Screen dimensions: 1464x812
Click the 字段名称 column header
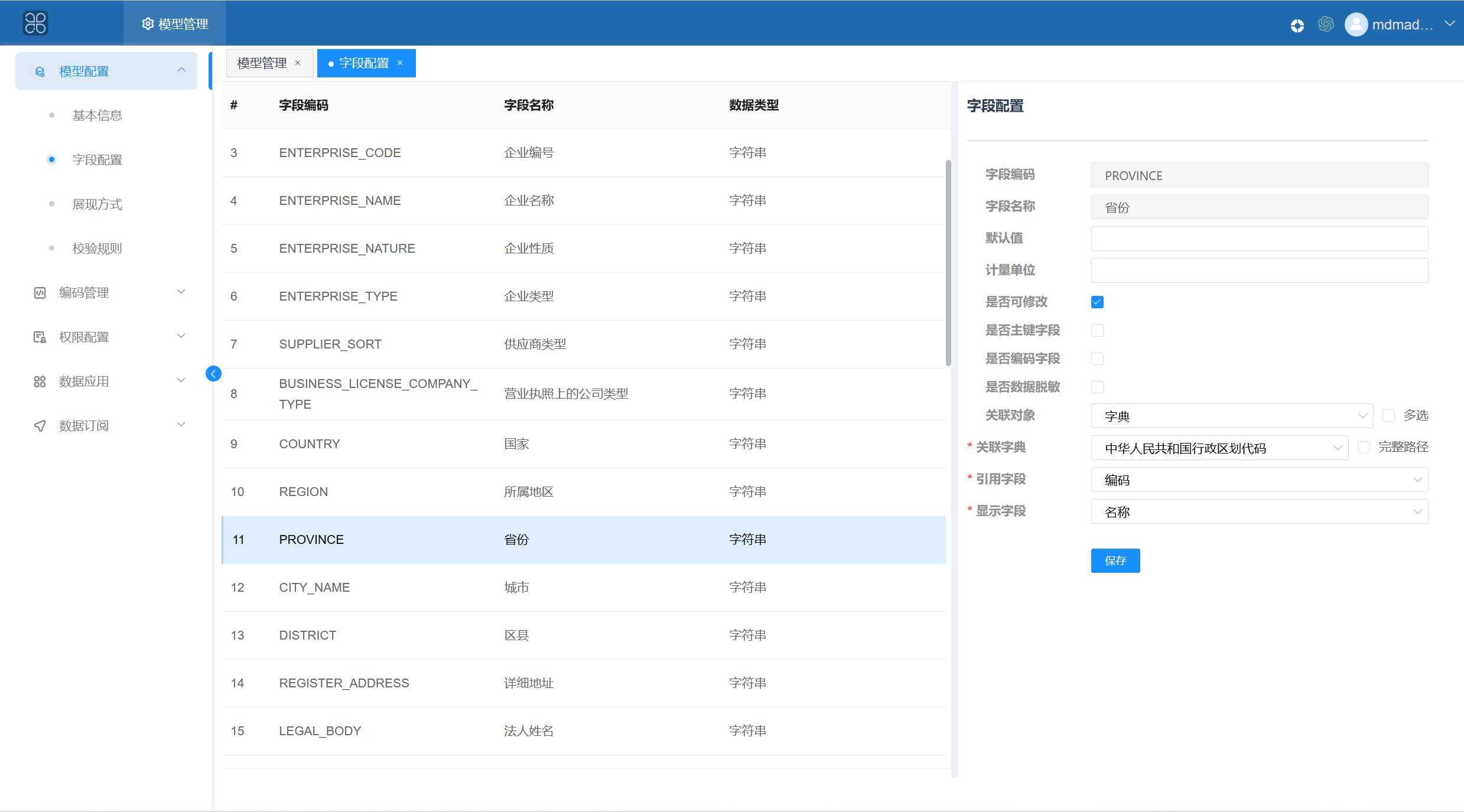[529, 105]
